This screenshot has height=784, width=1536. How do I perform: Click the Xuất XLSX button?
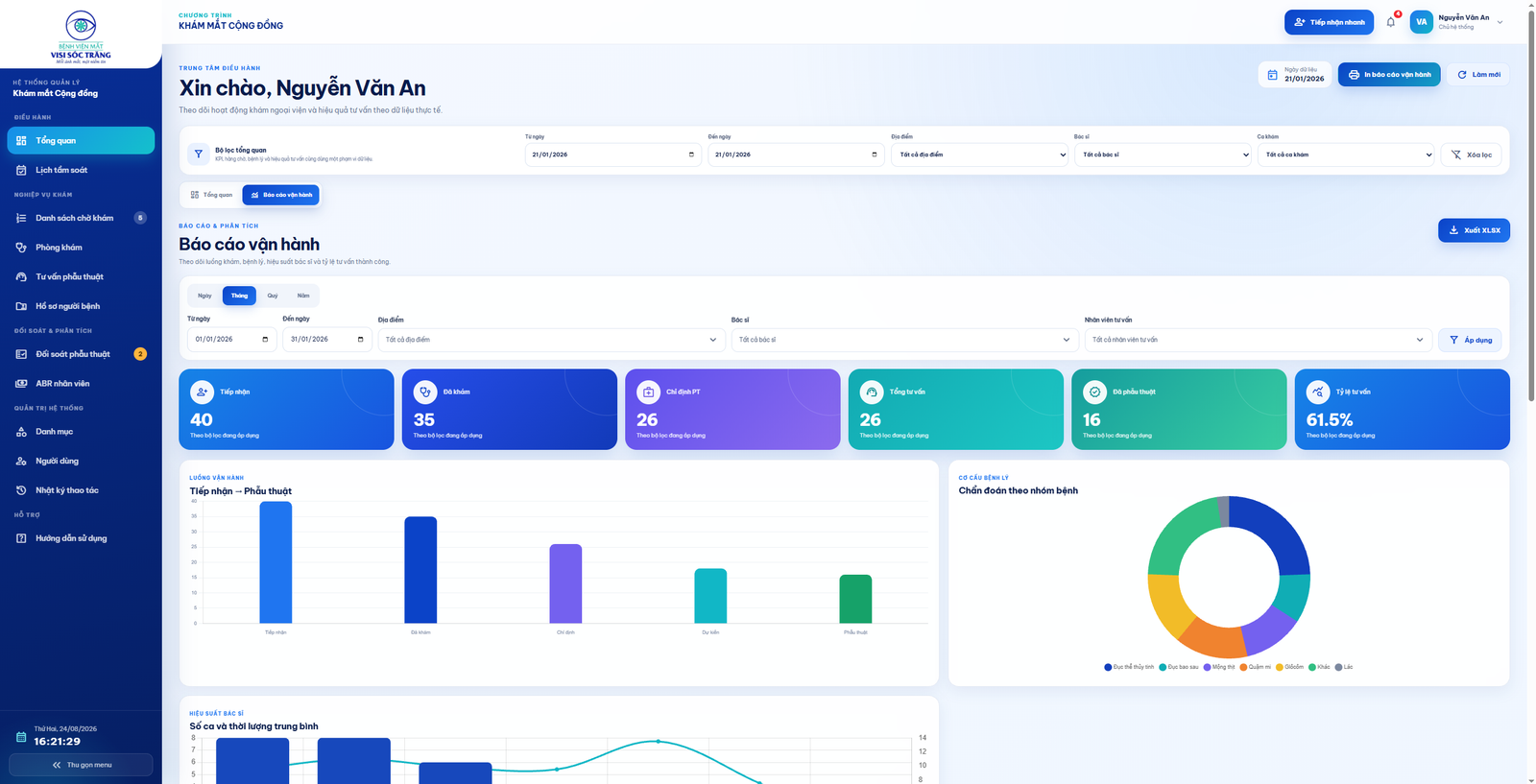[1474, 230]
